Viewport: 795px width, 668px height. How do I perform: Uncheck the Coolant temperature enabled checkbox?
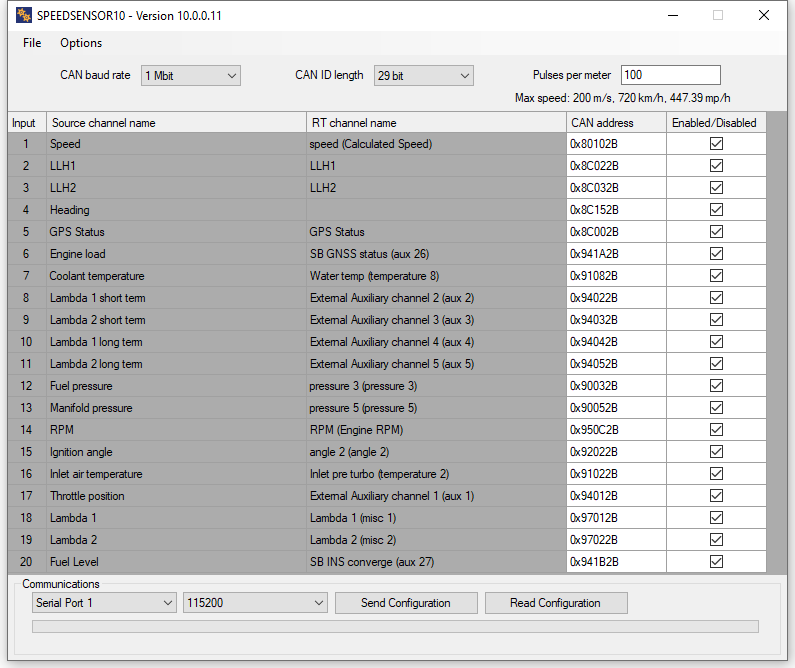[716, 276]
